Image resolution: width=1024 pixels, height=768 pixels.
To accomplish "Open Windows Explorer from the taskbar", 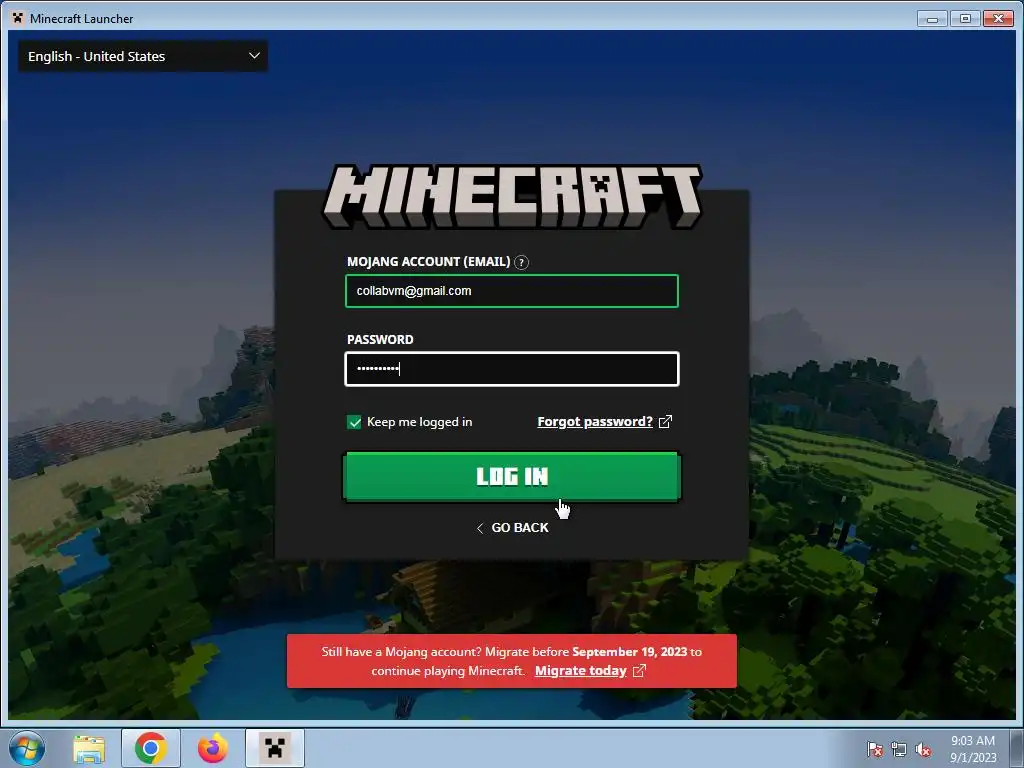I will (89, 748).
